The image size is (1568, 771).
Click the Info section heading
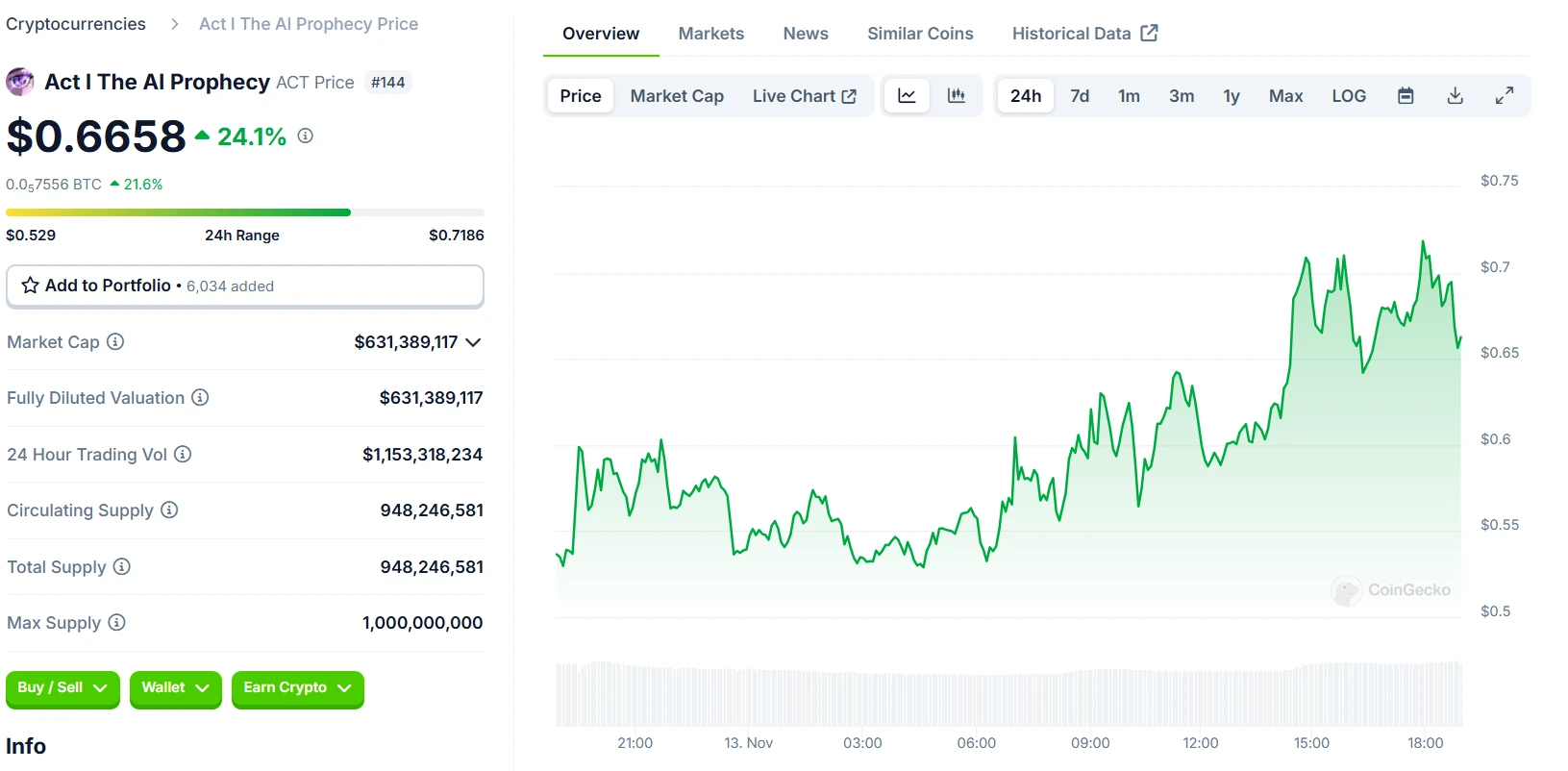pyautogui.click(x=26, y=746)
